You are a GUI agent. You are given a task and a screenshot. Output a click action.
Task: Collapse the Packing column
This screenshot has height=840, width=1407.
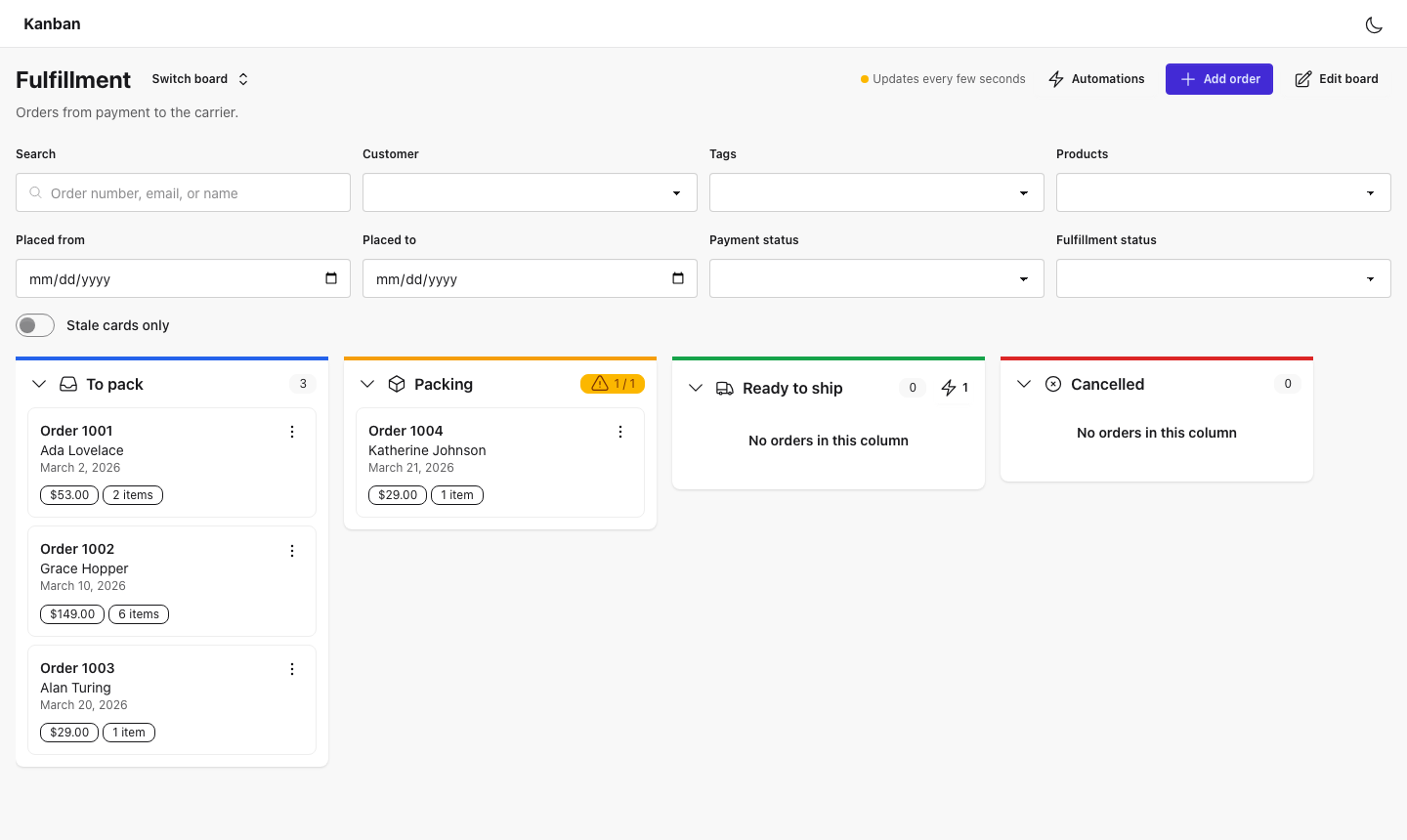point(367,384)
